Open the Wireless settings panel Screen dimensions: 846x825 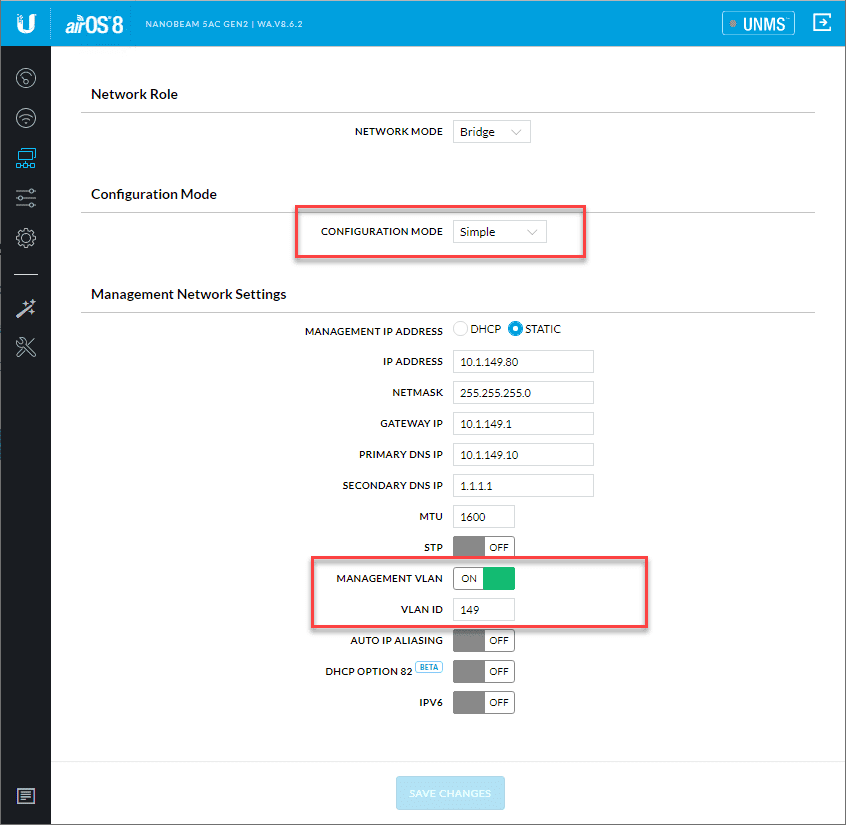[25, 118]
